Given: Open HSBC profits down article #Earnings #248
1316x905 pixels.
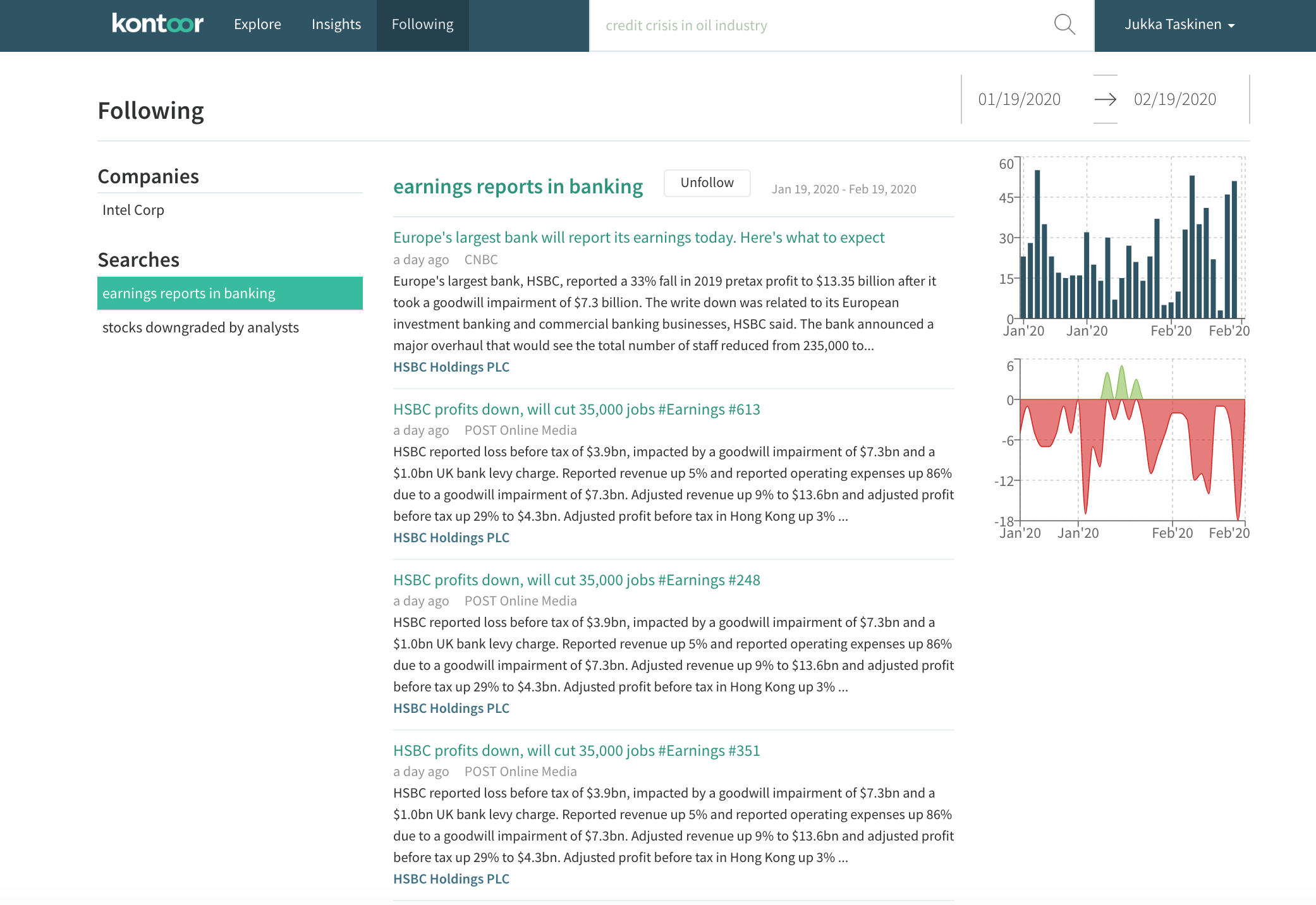Looking at the screenshot, I should [576, 580].
